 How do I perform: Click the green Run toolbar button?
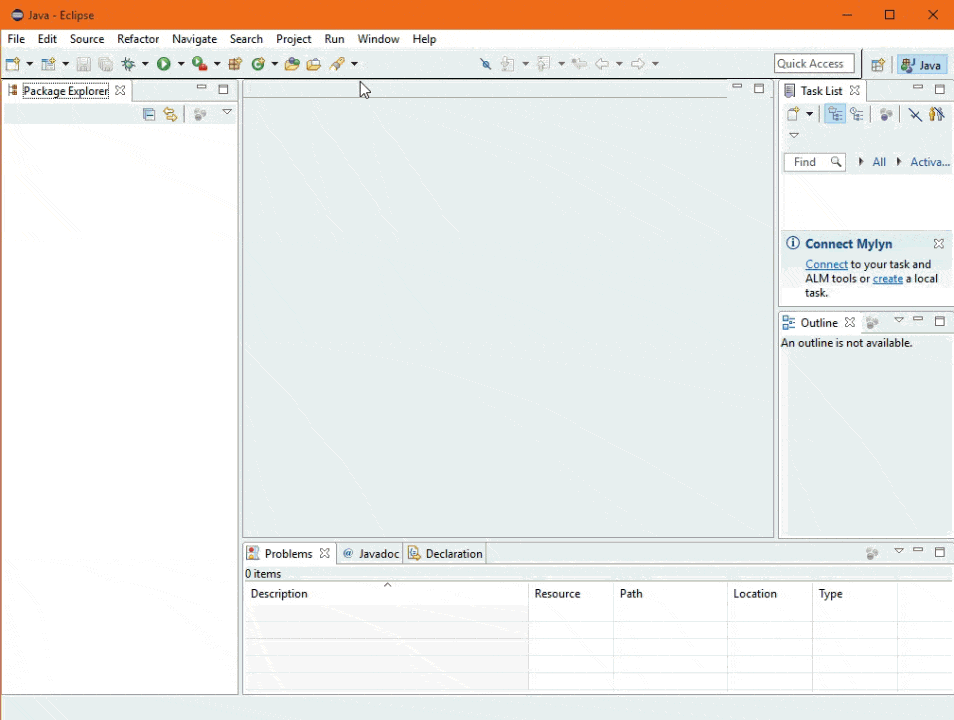[164, 64]
